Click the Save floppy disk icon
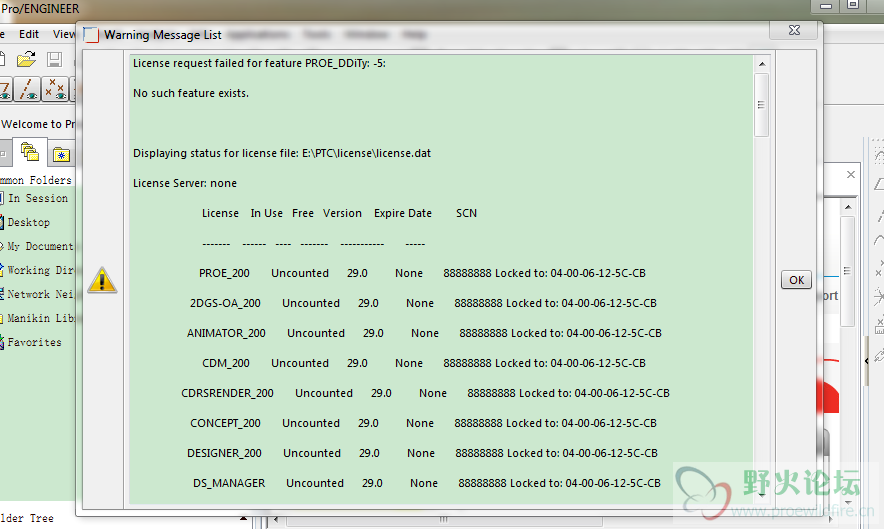Viewport: 884px width, 529px height. click(x=54, y=59)
